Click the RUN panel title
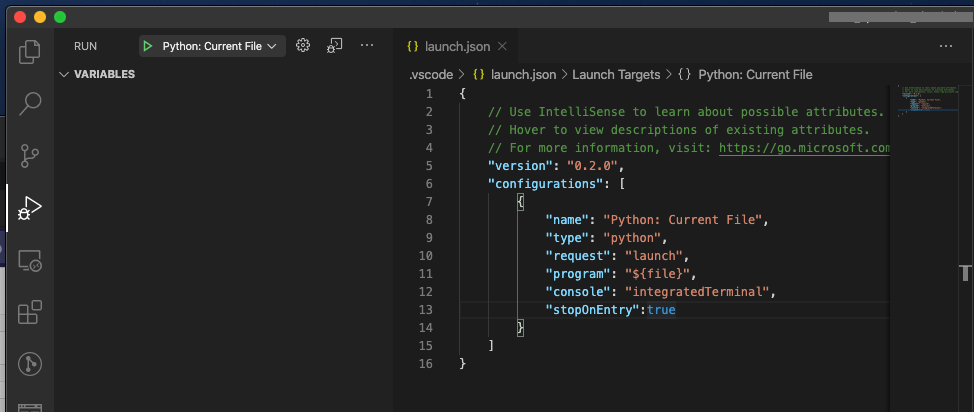 [86, 46]
